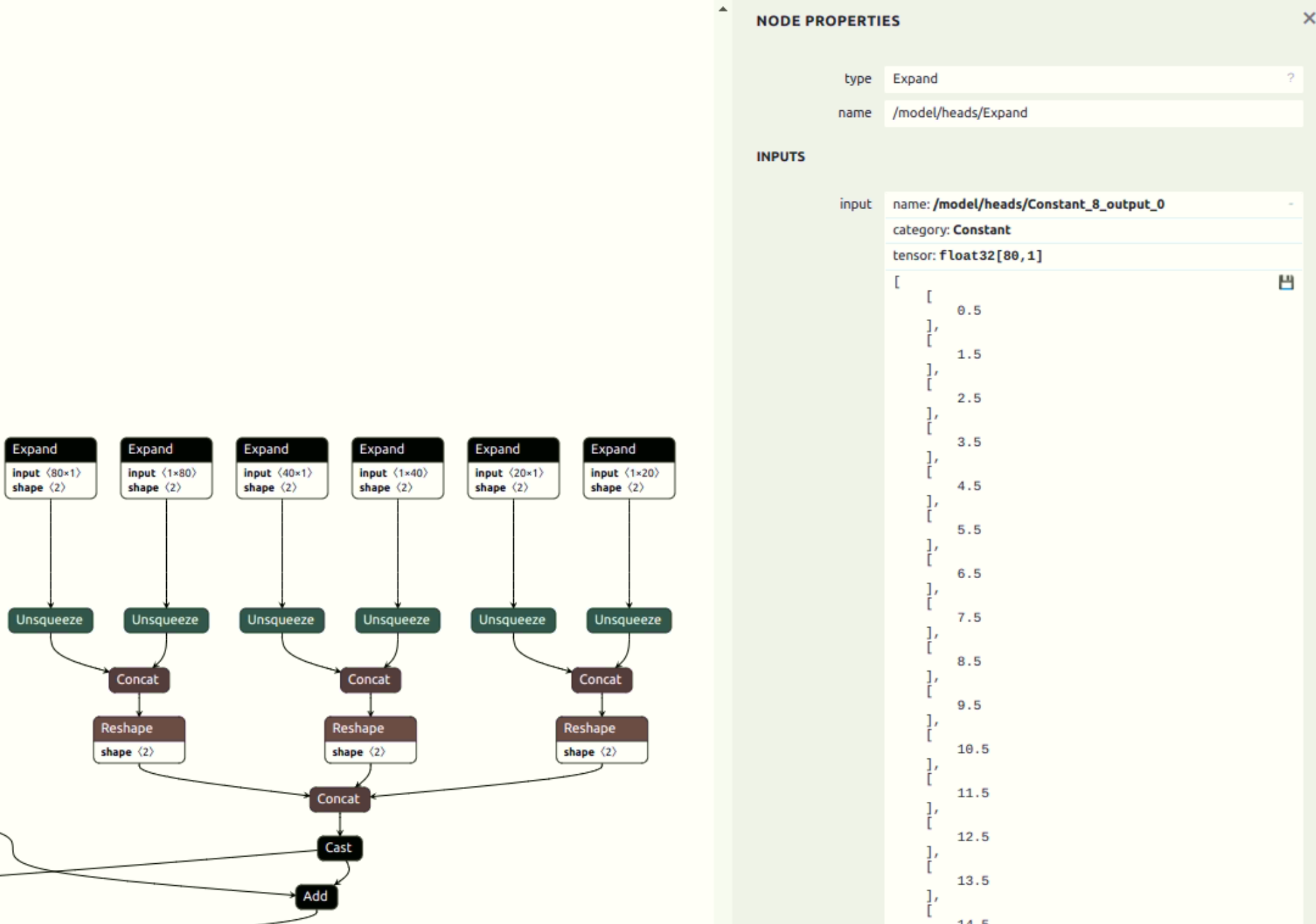Viewport: 1316px width, 924px height.
Task: Select the leftmost Unsqueeze node
Action: pyautogui.click(x=51, y=620)
